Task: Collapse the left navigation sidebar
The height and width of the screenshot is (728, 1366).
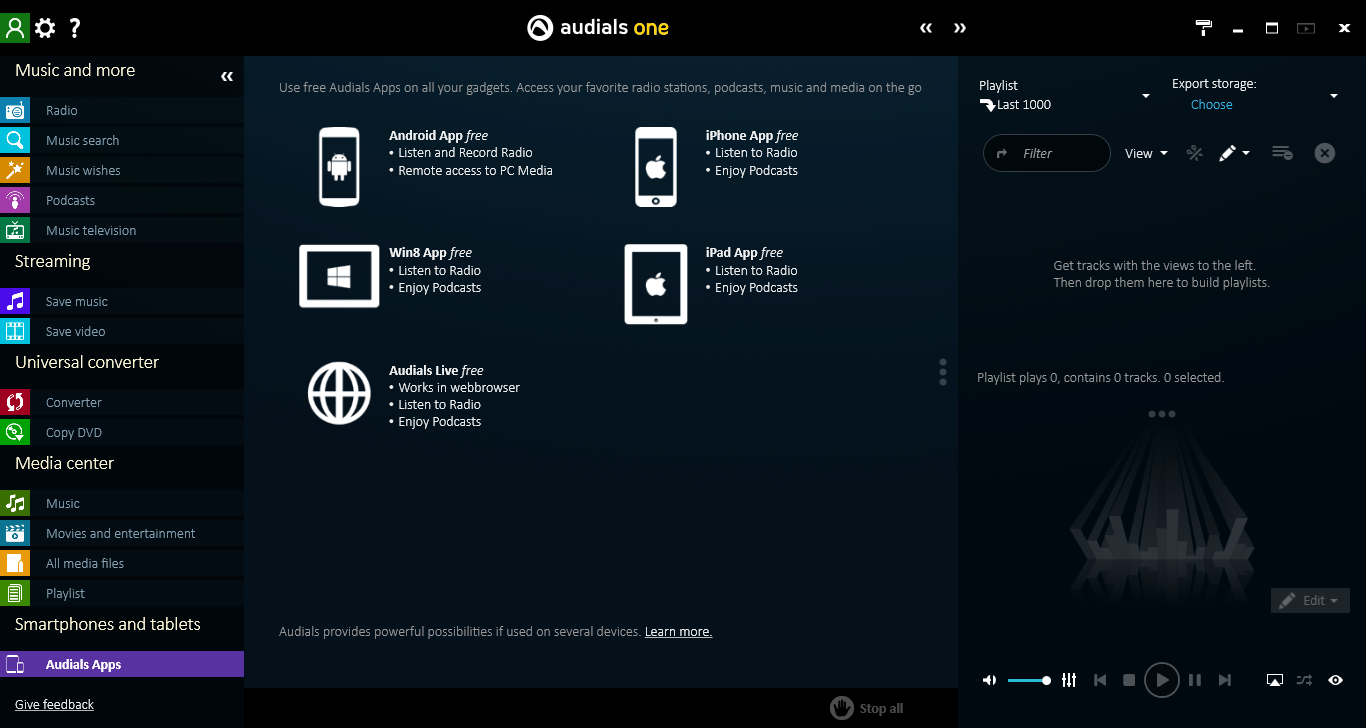Action: (227, 76)
